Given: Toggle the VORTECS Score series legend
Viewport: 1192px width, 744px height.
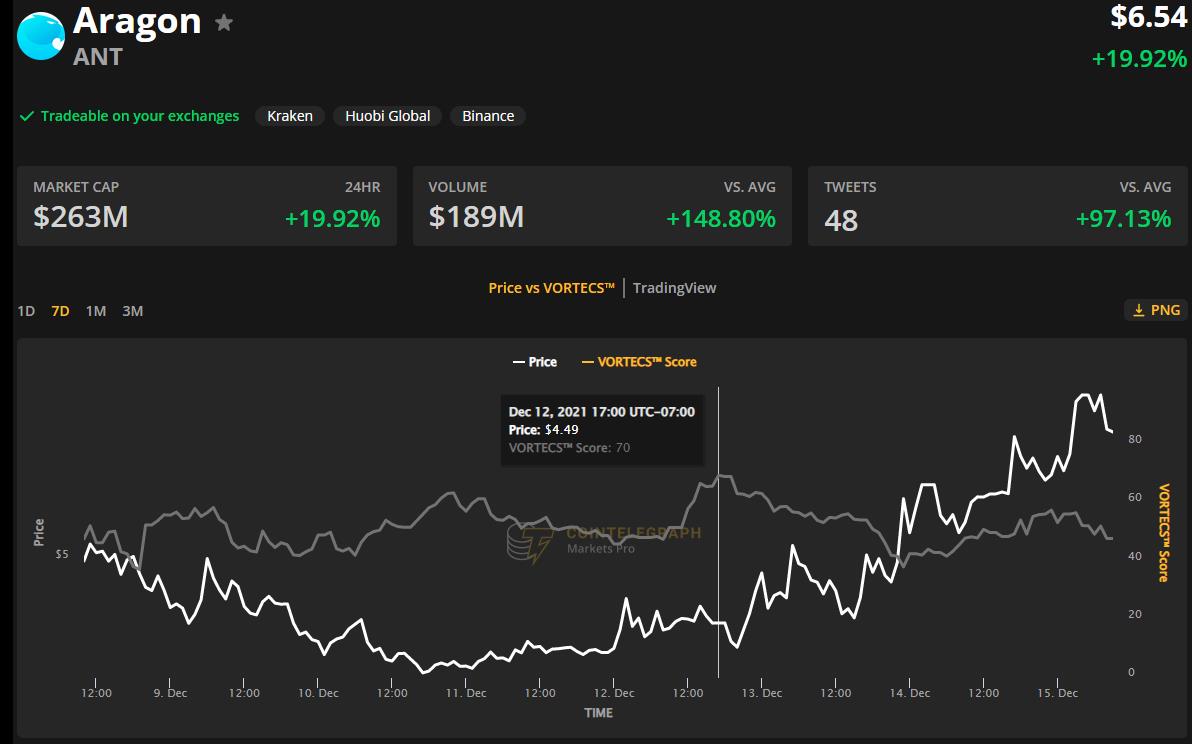Looking at the screenshot, I should pos(639,363).
